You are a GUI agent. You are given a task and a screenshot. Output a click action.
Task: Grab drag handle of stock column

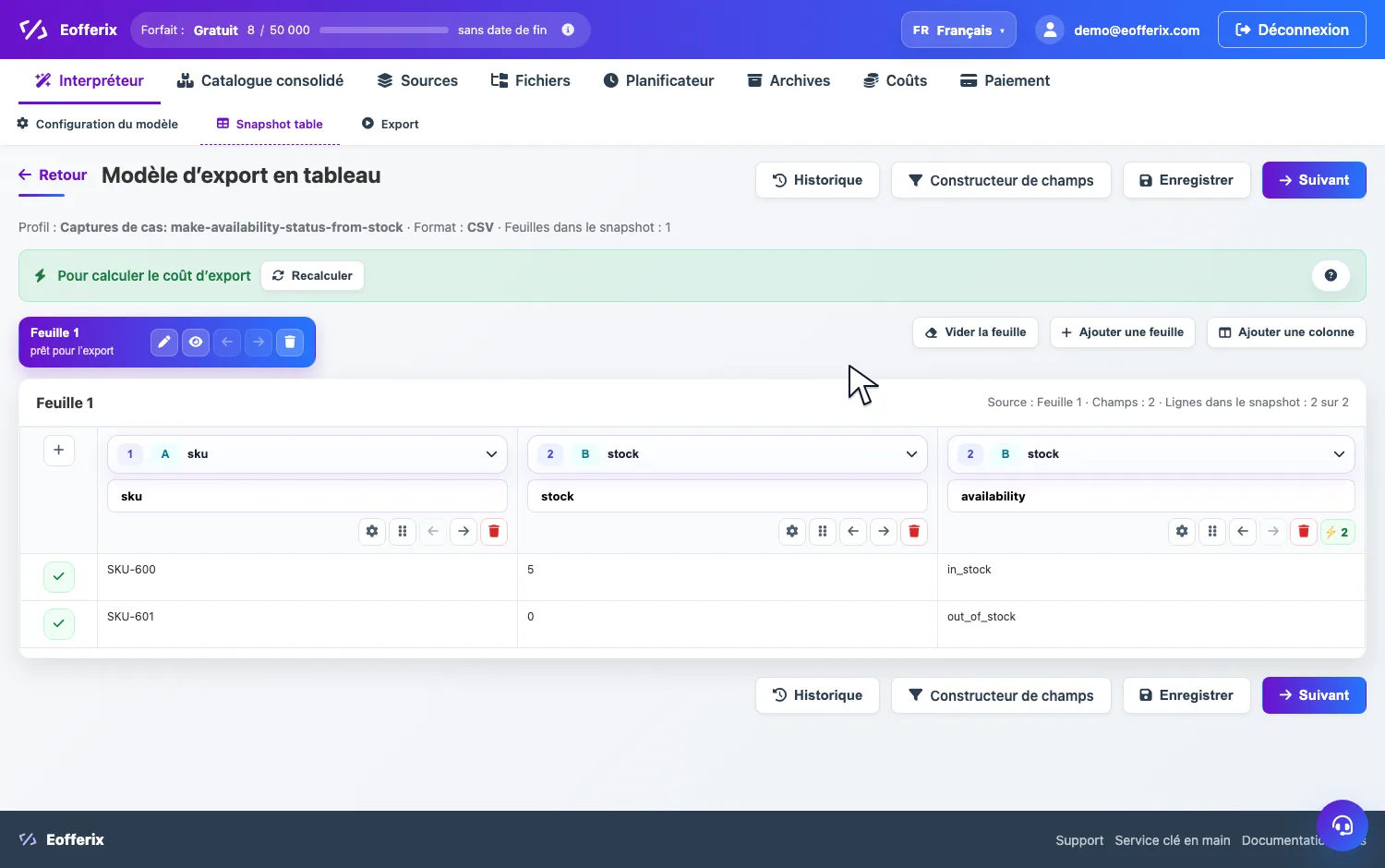coord(823,531)
